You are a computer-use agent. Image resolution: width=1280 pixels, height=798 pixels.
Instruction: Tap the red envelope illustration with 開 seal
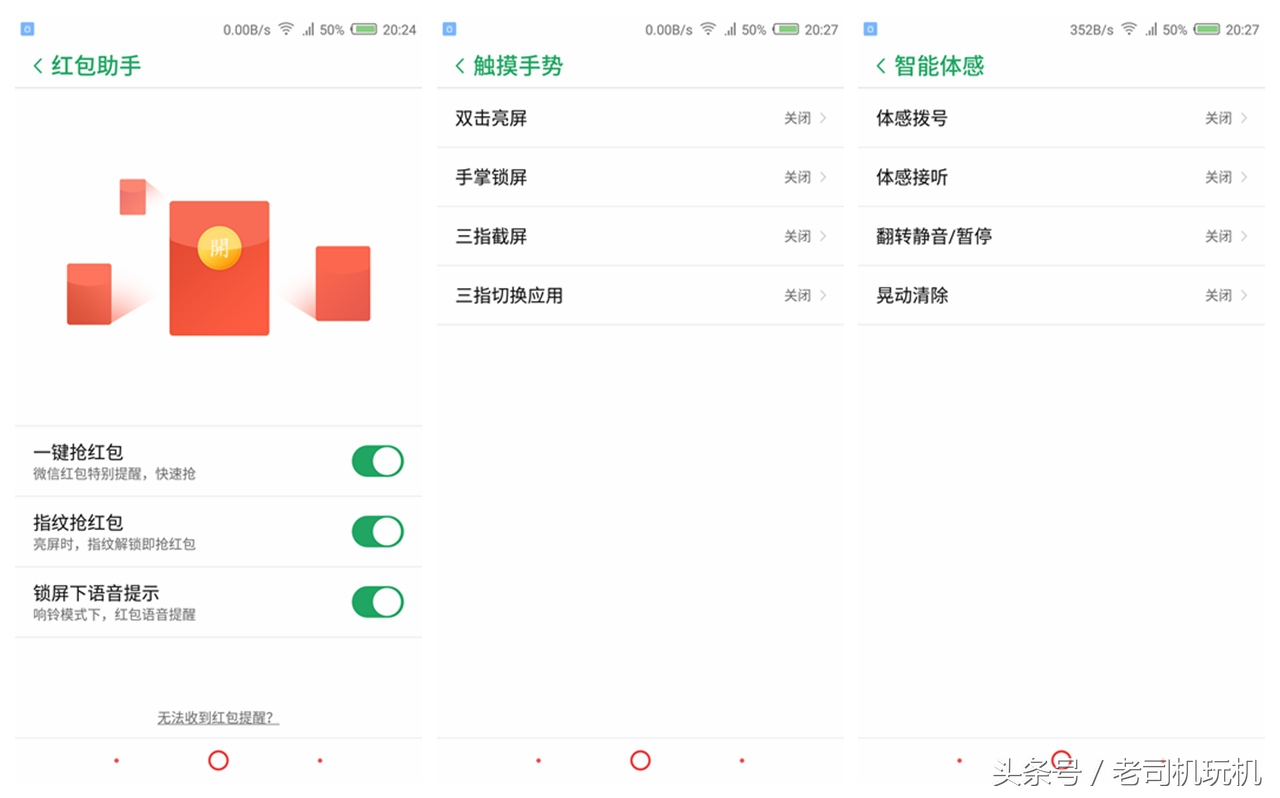click(x=219, y=266)
